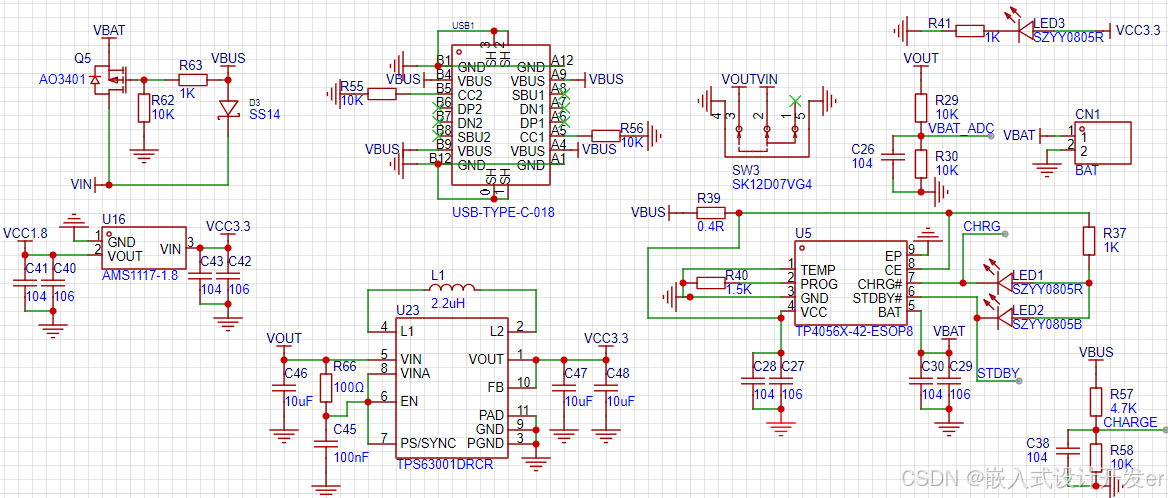Screen dimensions: 1168x498
Task: Click the SS14 diode value label
Action: (264, 115)
